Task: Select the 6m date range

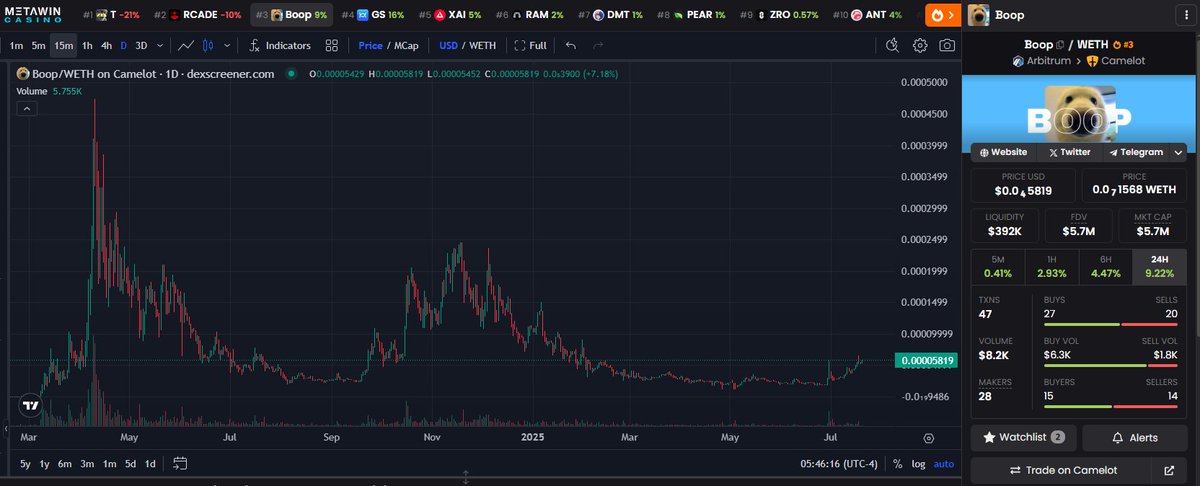Action: coord(65,463)
